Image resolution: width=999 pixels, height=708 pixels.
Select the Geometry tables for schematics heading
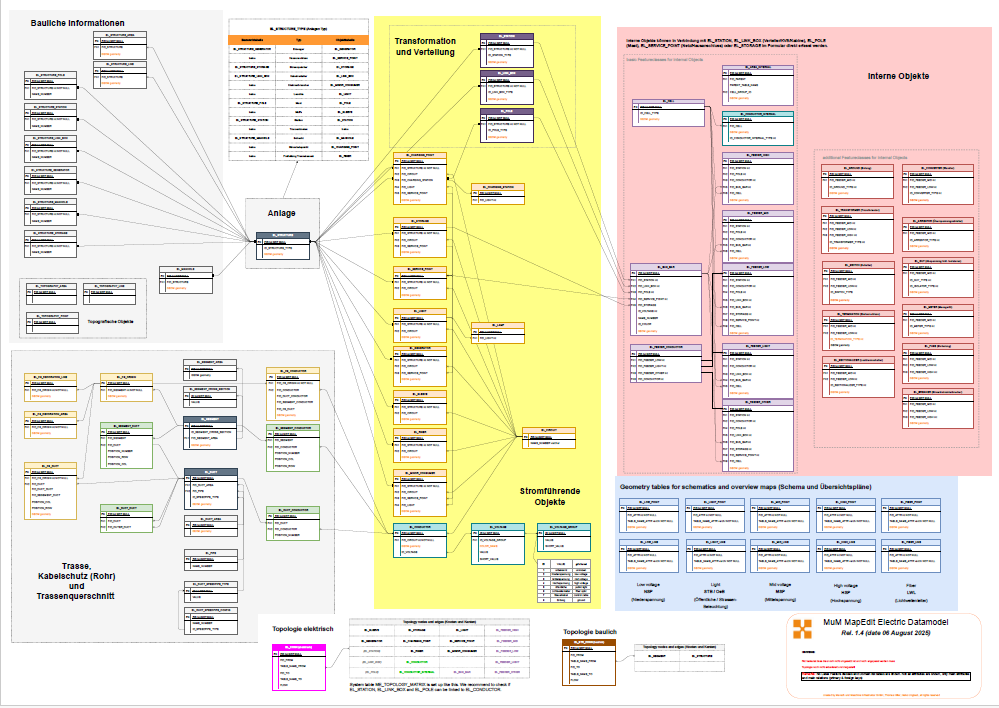745,487
